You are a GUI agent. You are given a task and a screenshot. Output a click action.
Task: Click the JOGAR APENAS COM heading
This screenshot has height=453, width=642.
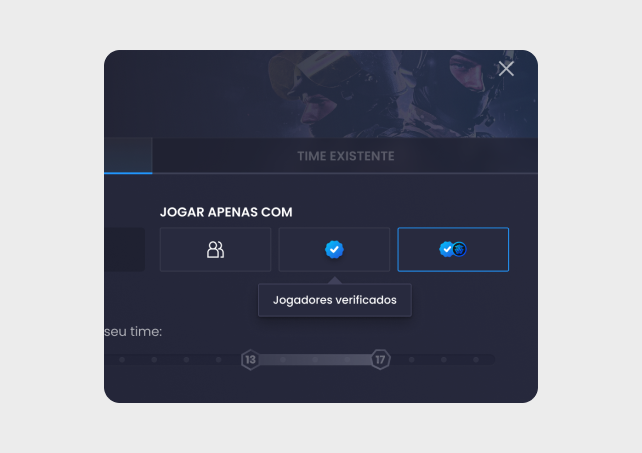coord(233,212)
